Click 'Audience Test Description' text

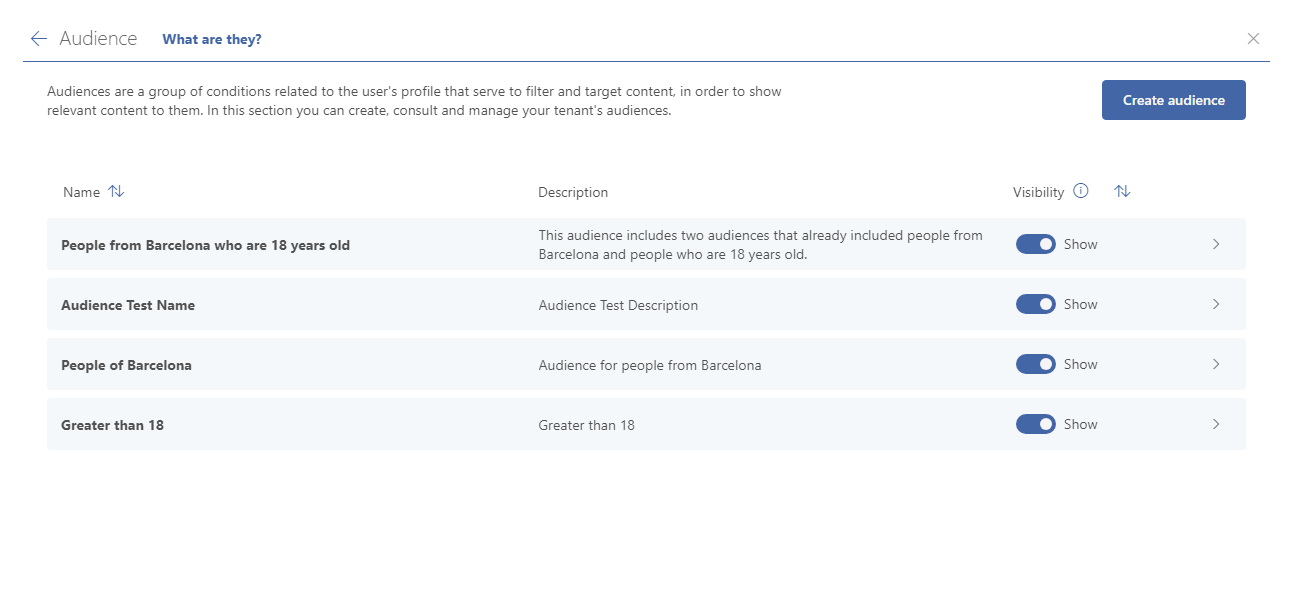click(618, 305)
